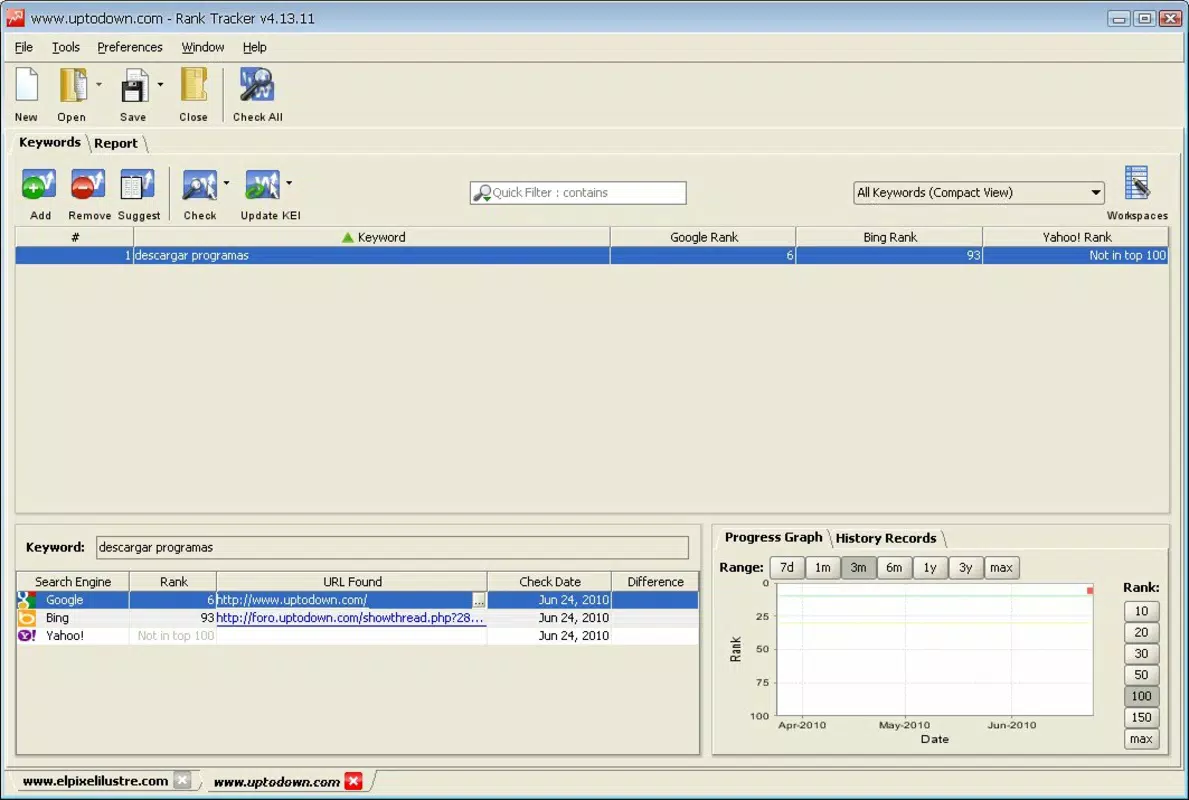Open the Window menu
Viewport: 1189px width, 800px height.
tap(202, 47)
